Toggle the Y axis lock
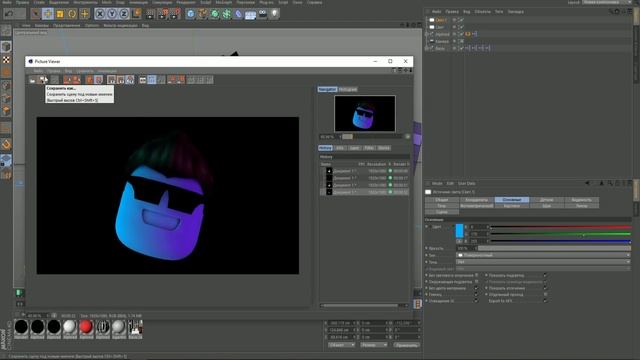This screenshot has height=360, width=640. click(x=112, y=14)
